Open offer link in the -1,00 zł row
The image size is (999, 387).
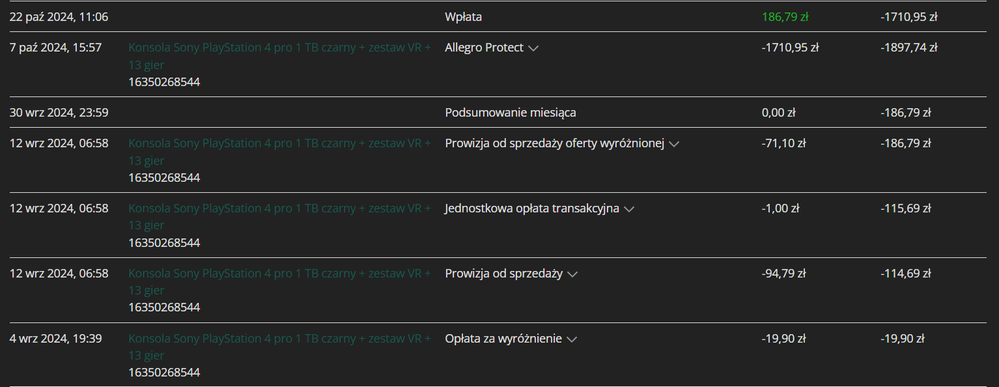280,217
